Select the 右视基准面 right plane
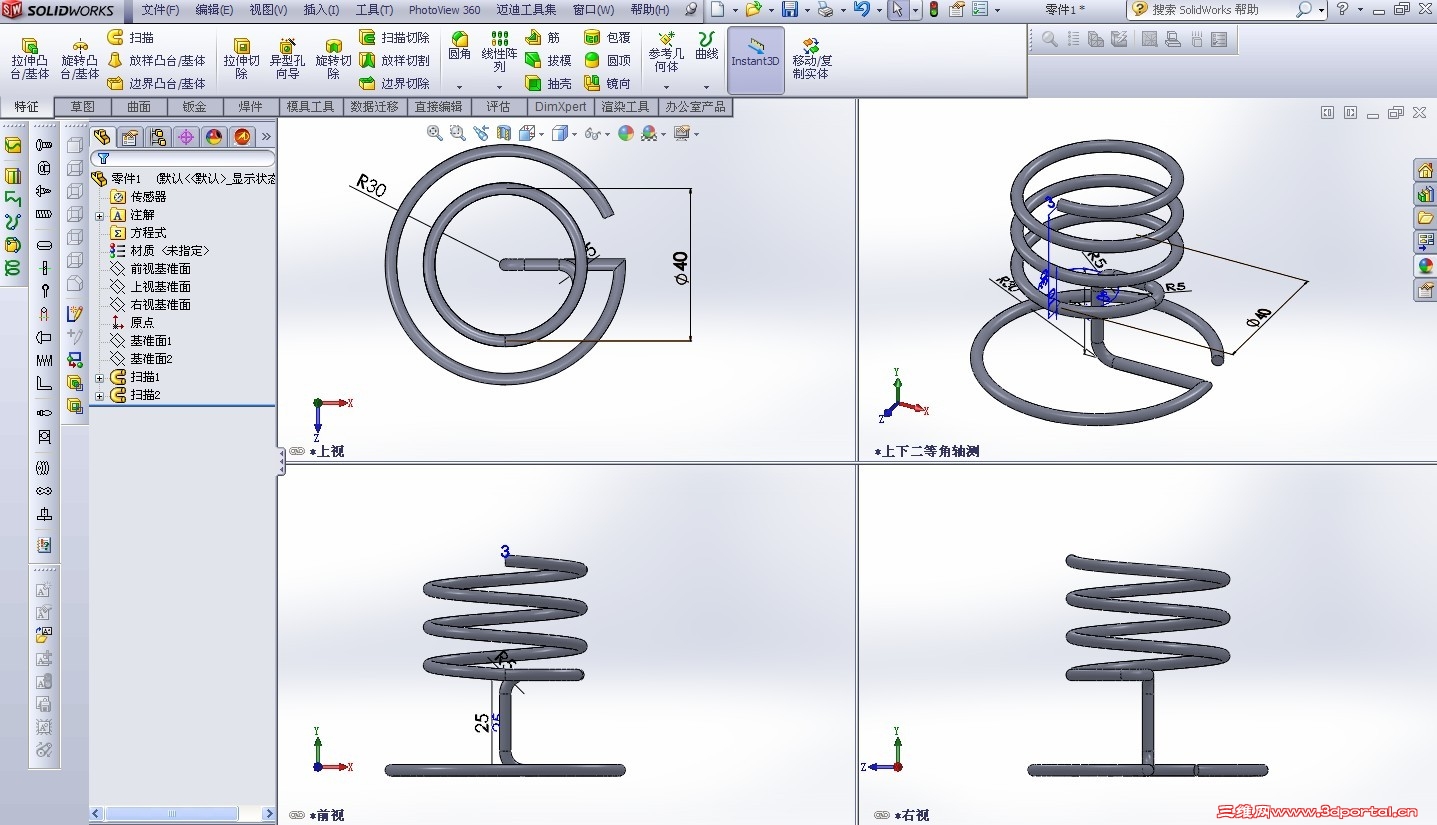The height and width of the screenshot is (825, 1437). pos(151,305)
